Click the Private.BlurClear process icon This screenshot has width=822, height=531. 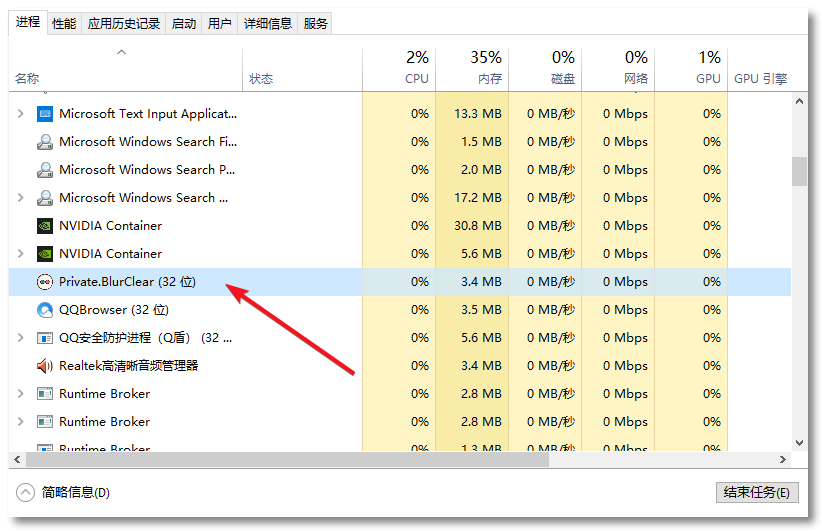pyautogui.click(x=45, y=282)
